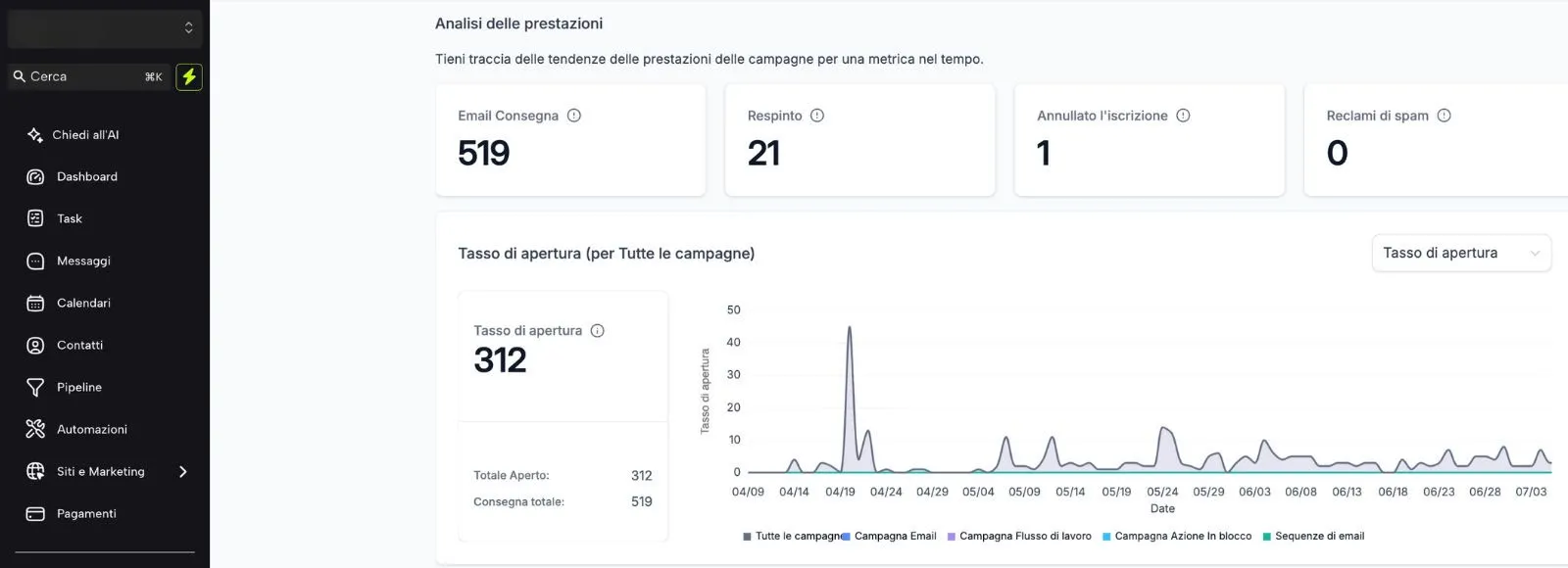This screenshot has width=1568, height=568.
Task: Click the Calendari calendar icon
Action: (x=35, y=304)
